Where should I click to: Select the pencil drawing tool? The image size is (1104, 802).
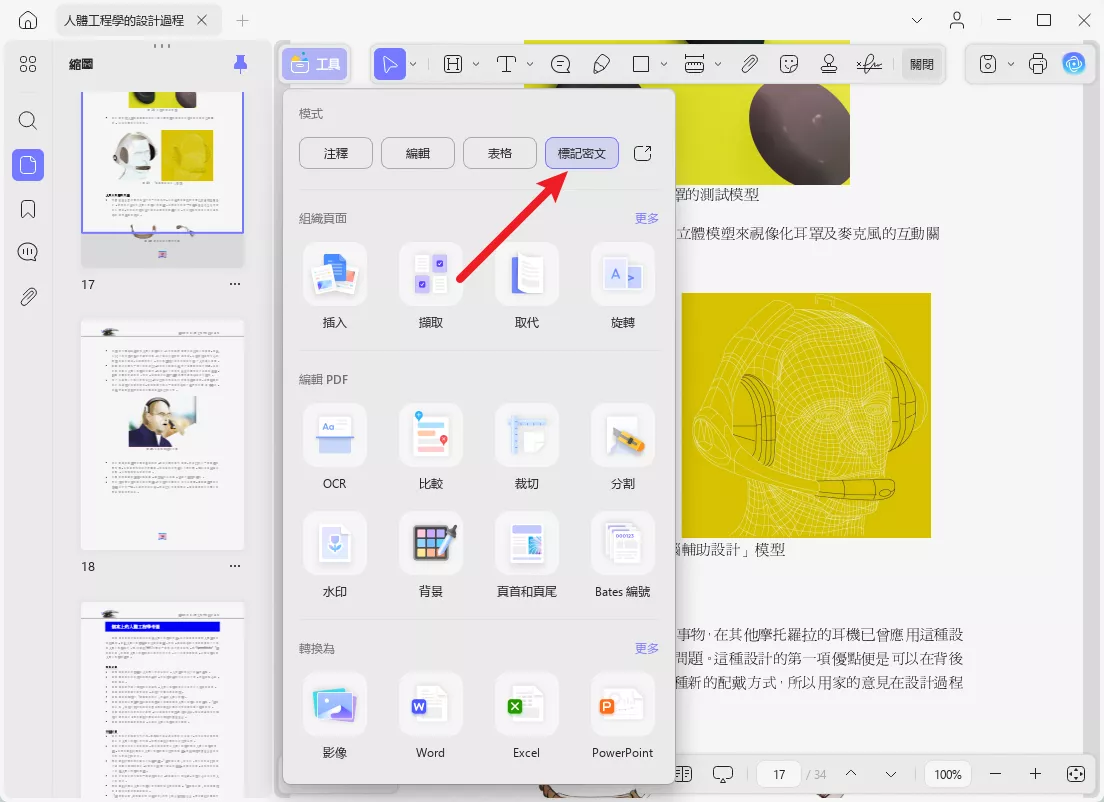601,64
